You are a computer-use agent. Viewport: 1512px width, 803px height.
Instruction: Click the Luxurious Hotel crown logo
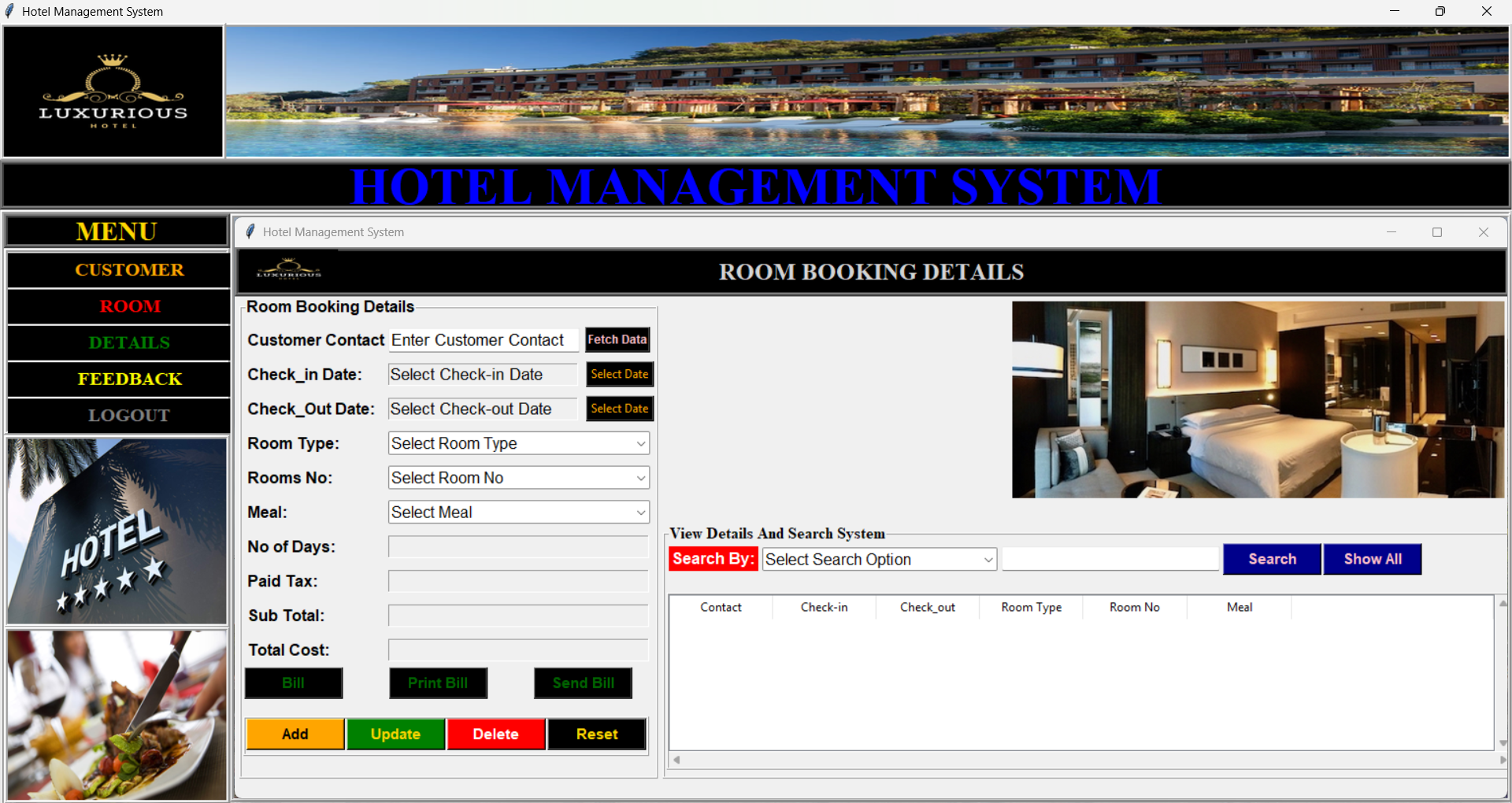click(113, 91)
